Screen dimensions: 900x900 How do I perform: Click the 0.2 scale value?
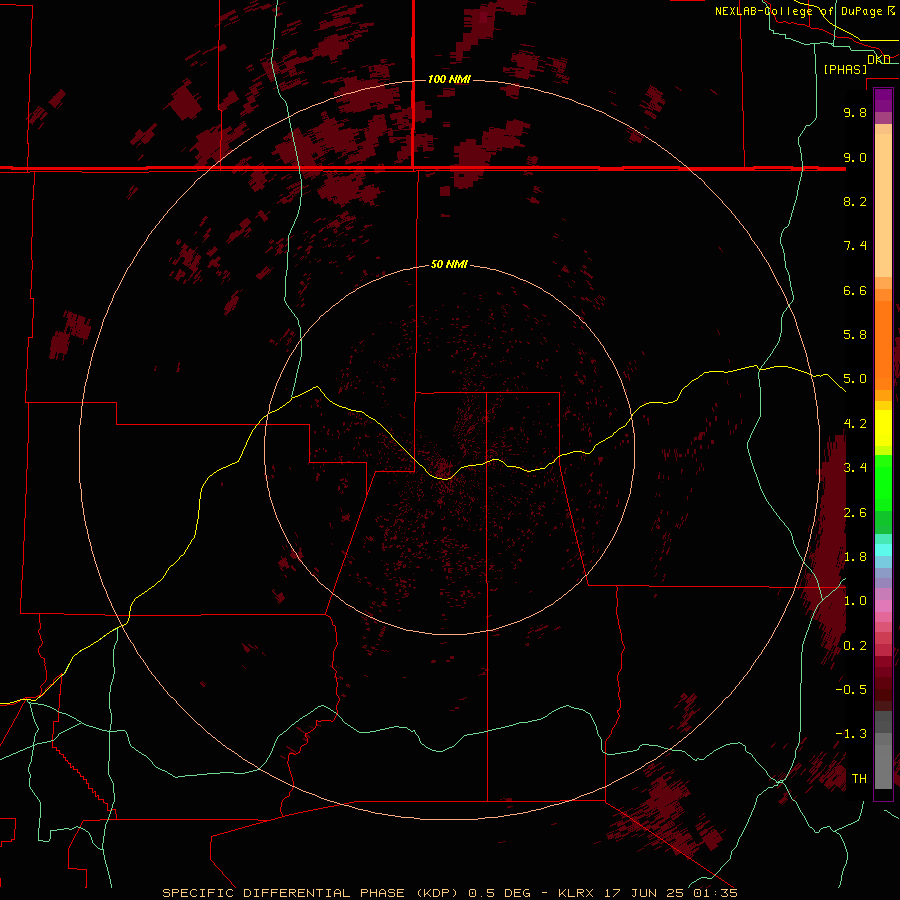click(x=855, y=646)
